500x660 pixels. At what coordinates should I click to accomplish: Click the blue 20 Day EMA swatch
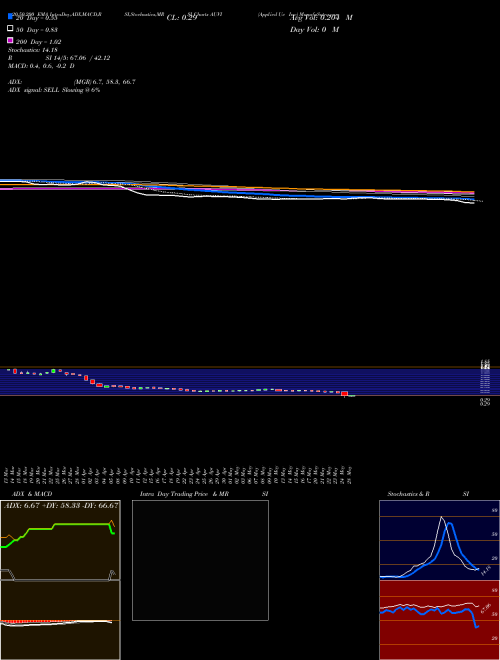click(10, 16)
